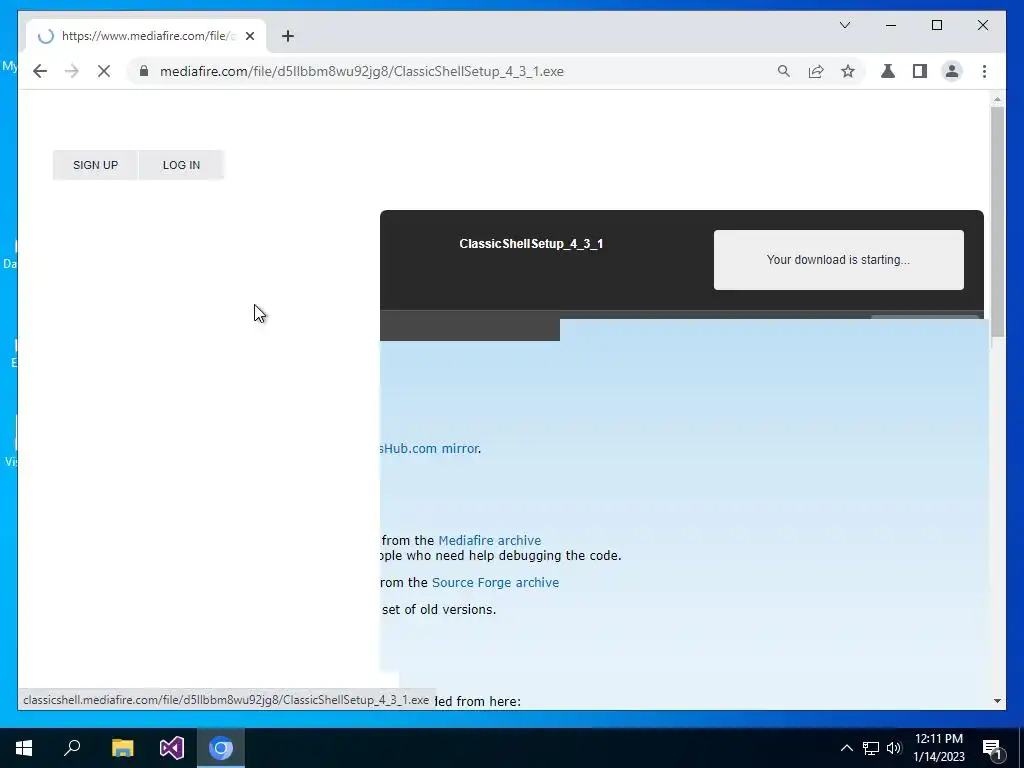Maximize the Chrome window

[936, 25]
